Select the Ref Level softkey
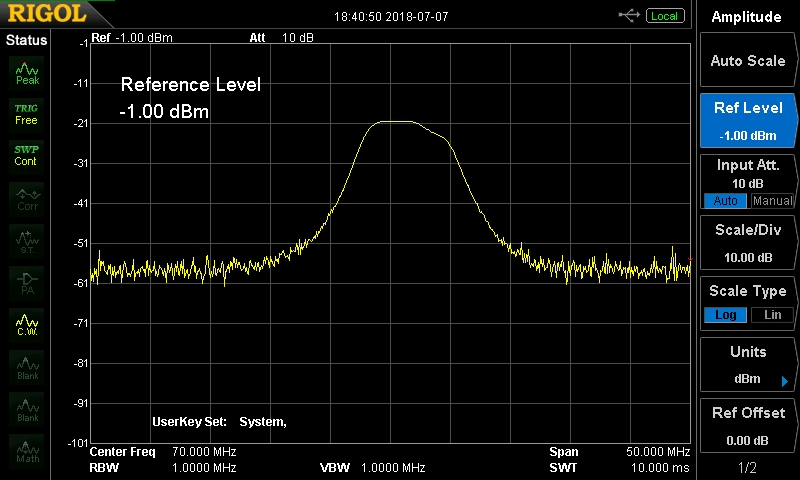 pos(747,121)
